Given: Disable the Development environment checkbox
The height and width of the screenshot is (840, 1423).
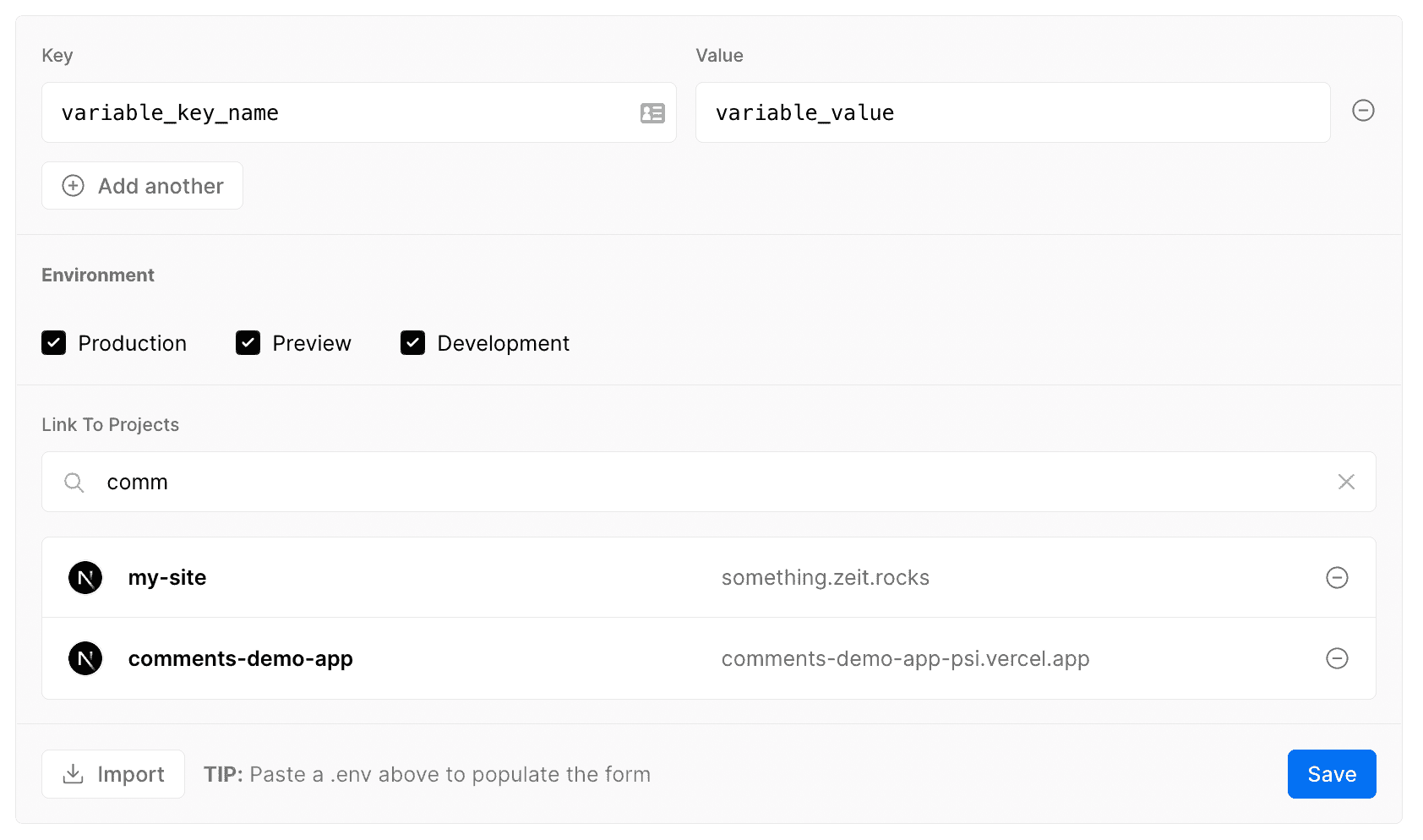Looking at the screenshot, I should (x=412, y=343).
